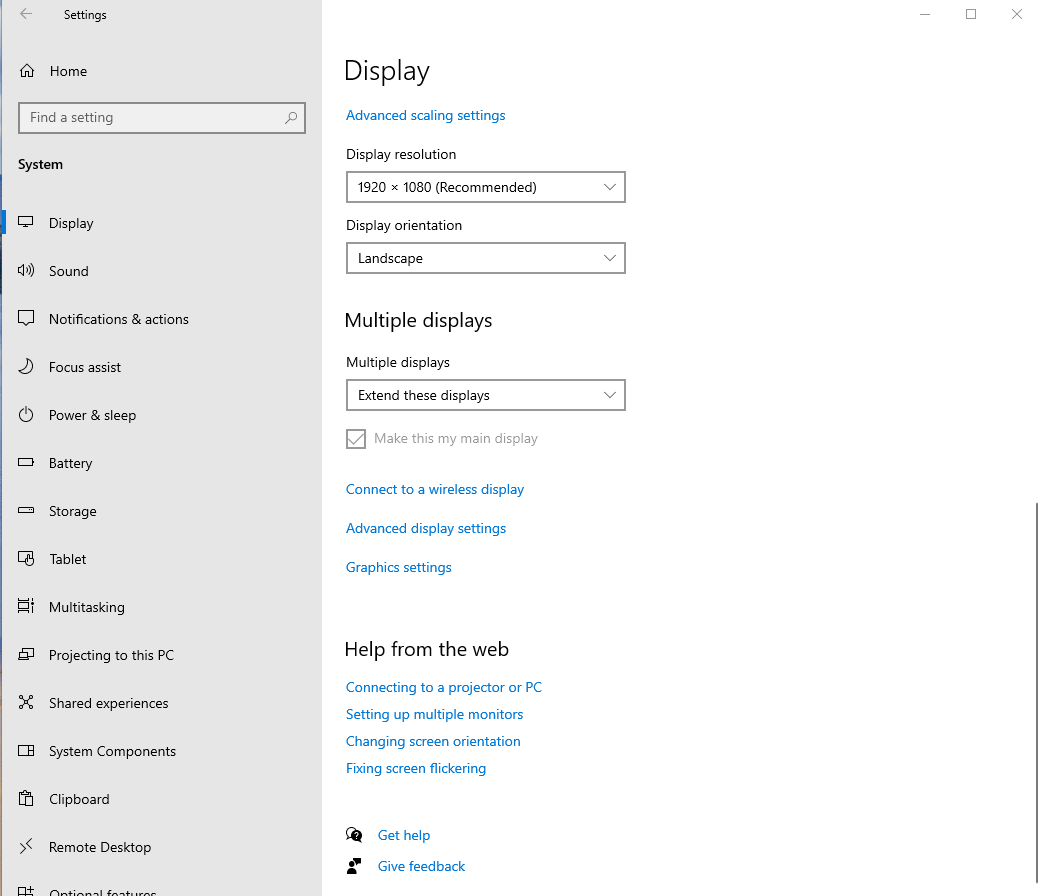Toggle the Make this my main display checkbox
This screenshot has width=1040, height=896.
pos(356,439)
